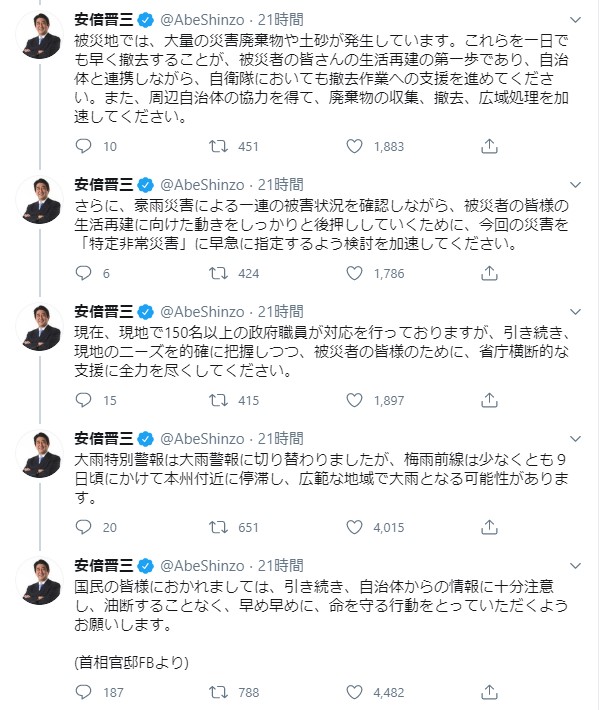The image size is (607, 710).
Task: Click @AbeShinzo handle on the last tweet
Action: tap(202, 566)
